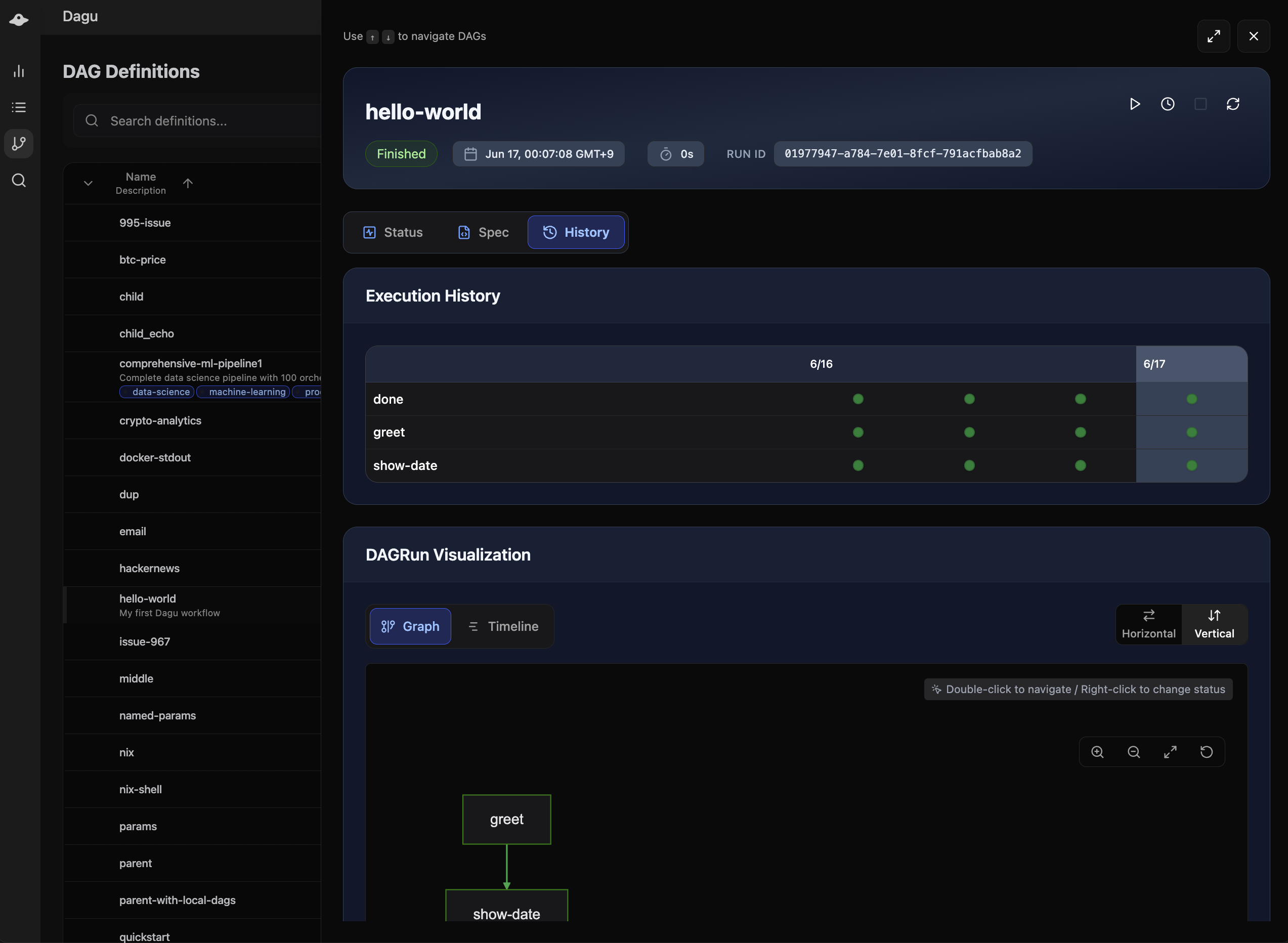This screenshot has height=943, width=1288.
Task: Click the reload icon next to stop button
Action: 1233,104
